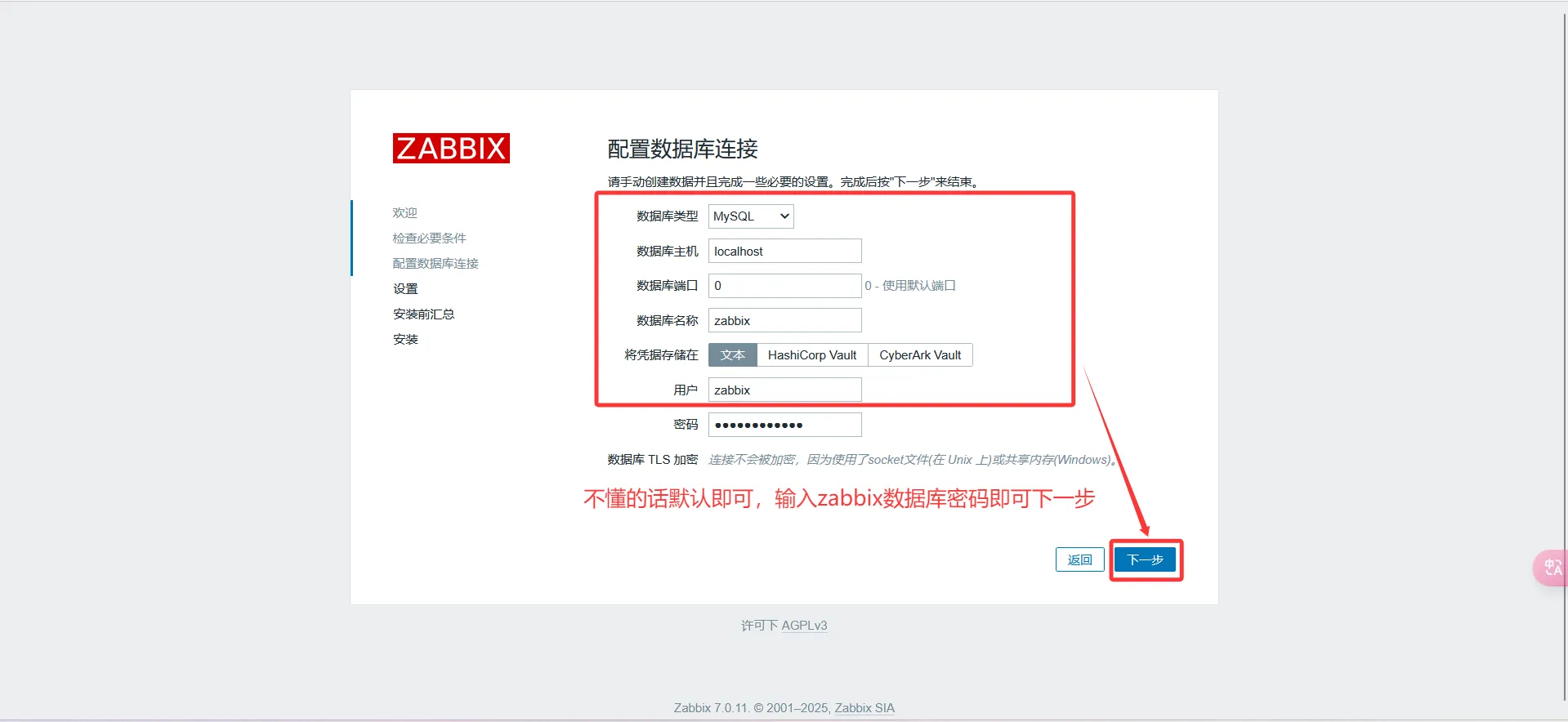
Task: Select CyberArk Vault storage option
Action: click(920, 355)
